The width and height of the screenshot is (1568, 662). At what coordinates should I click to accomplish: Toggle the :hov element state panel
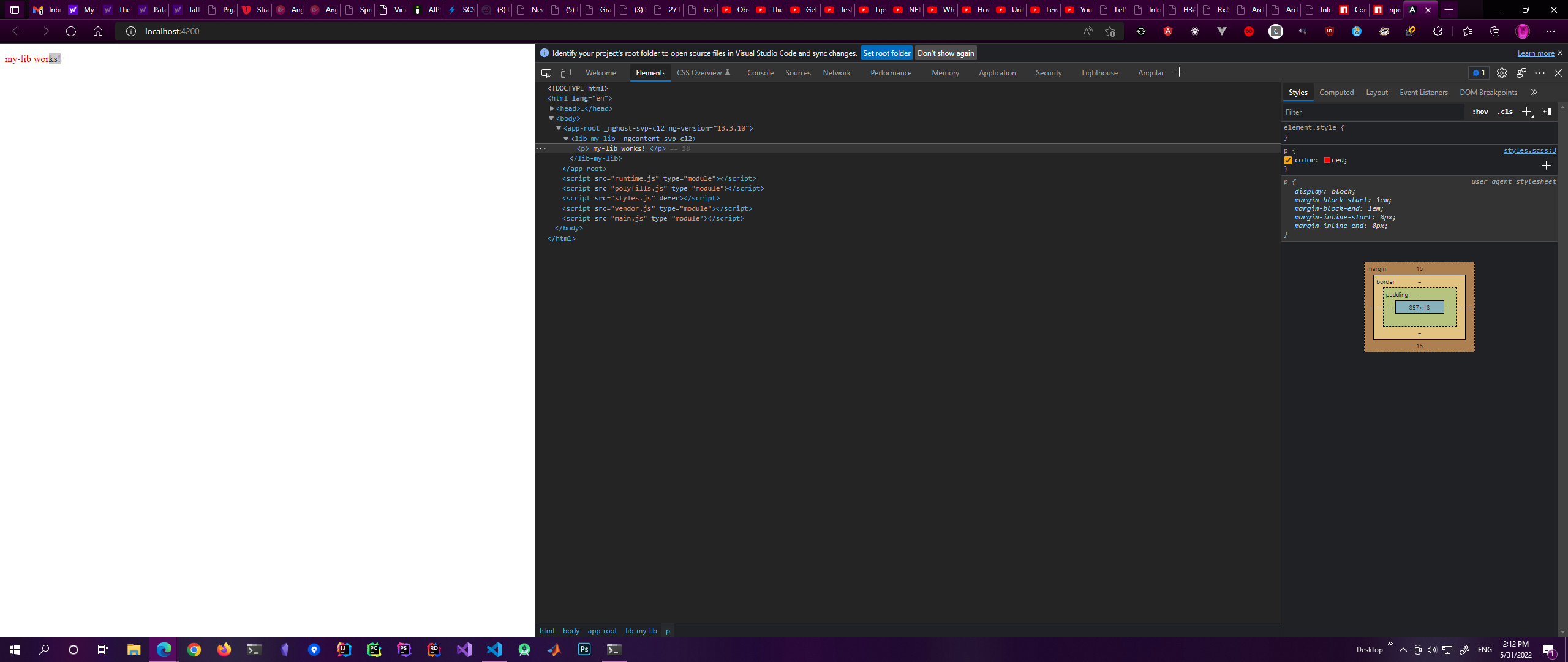[1480, 112]
